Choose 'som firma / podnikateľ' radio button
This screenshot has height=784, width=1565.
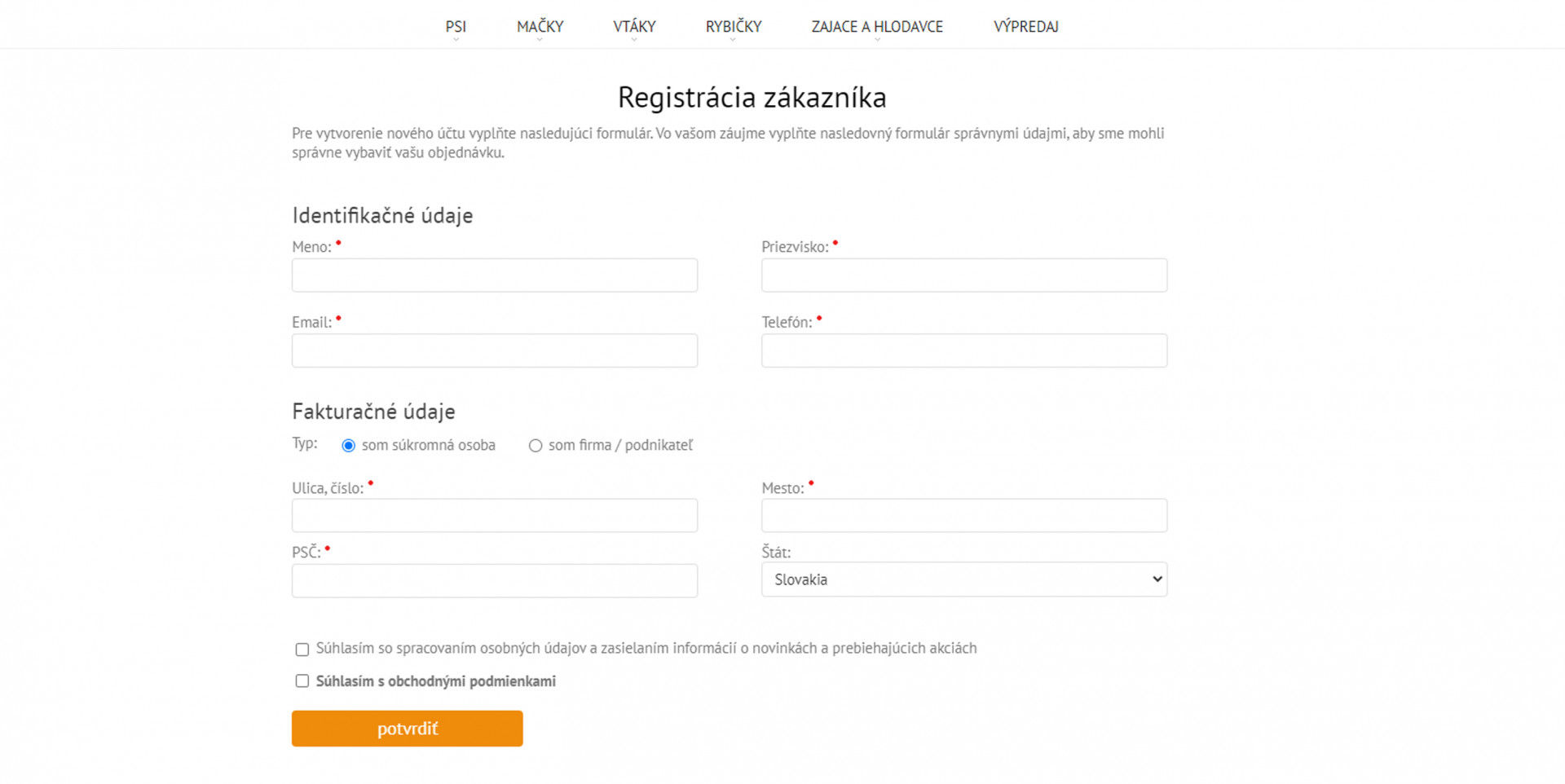536,446
